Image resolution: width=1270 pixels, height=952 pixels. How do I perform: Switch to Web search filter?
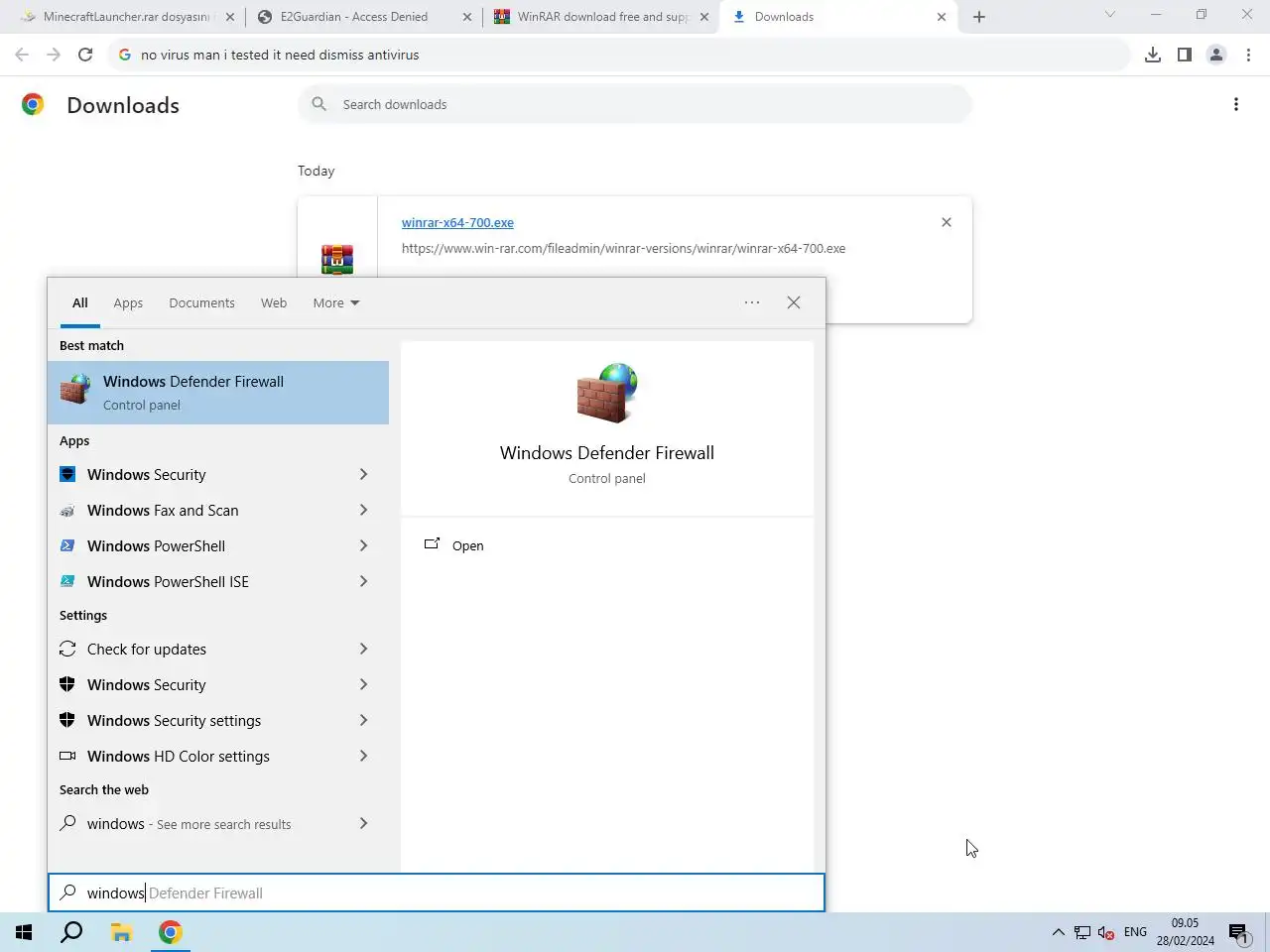[x=274, y=303]
